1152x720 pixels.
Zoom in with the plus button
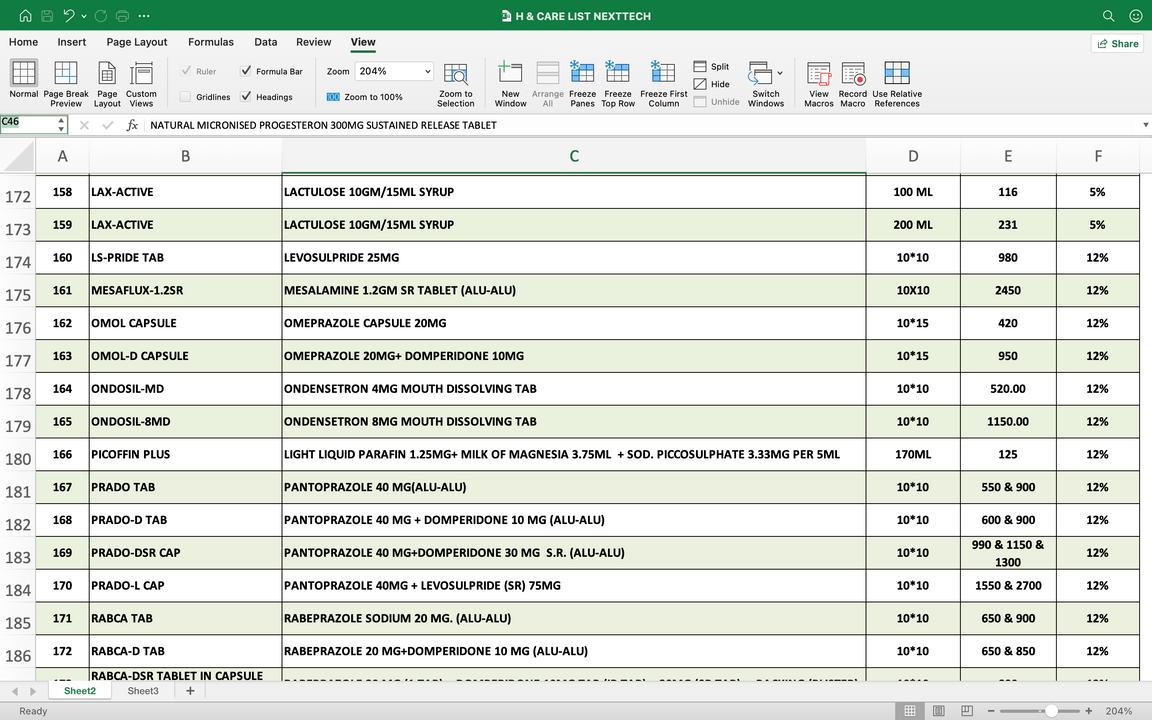click(1089, 710)
